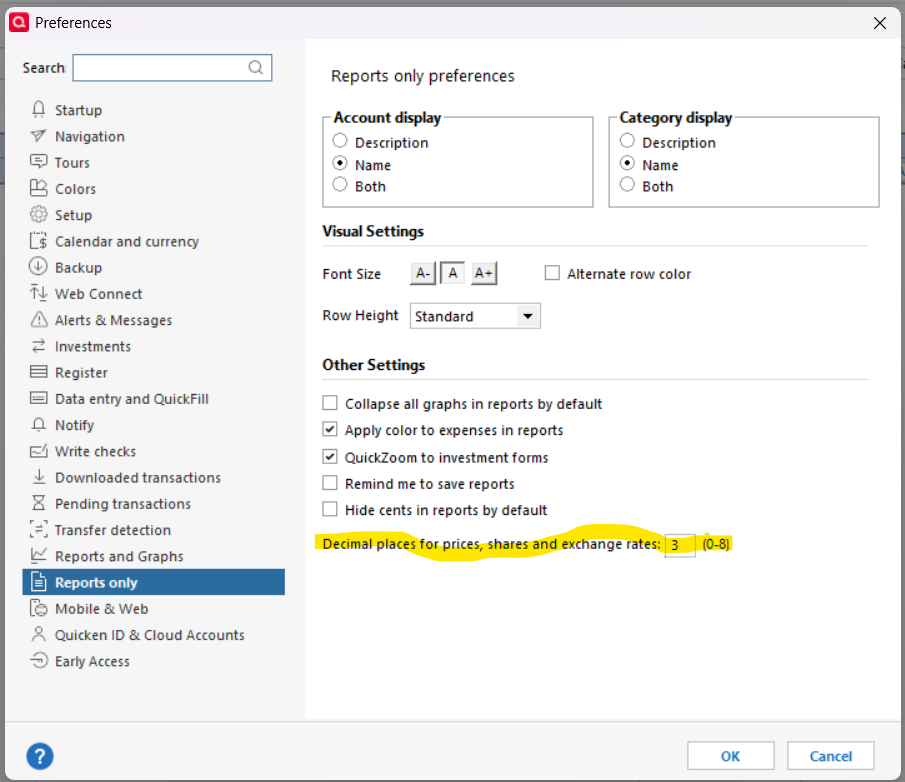Click the Reports only document icon
Viewport: 905px width, 782px height.
click(38, 582)
